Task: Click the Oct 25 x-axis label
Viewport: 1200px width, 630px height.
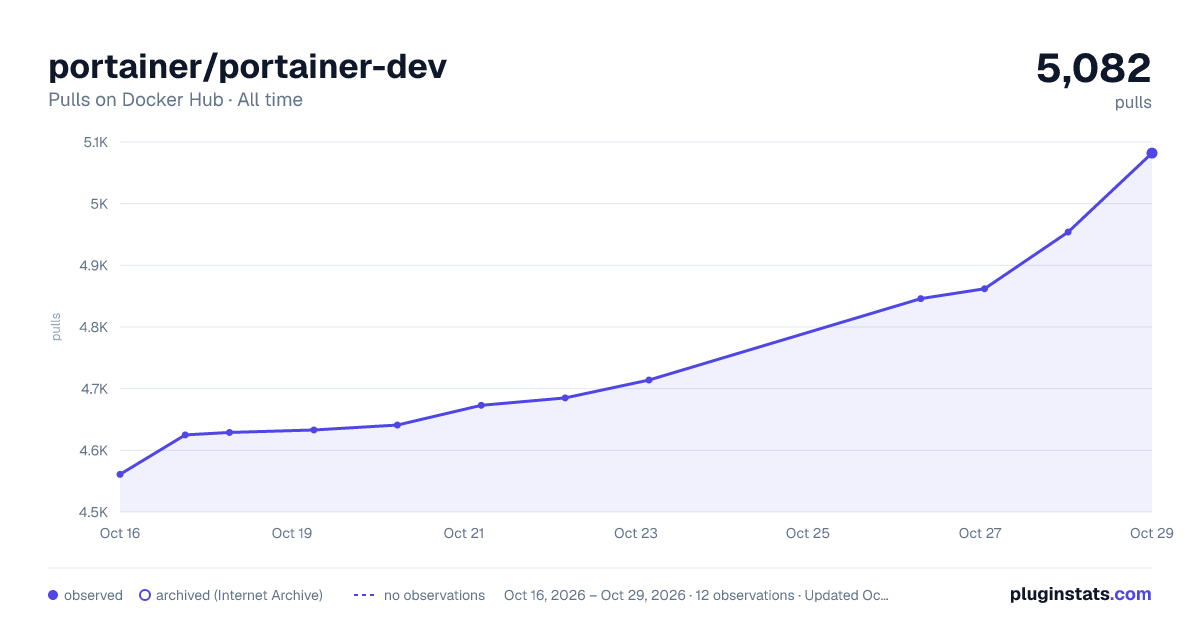Action: click(x=808, y=533)
